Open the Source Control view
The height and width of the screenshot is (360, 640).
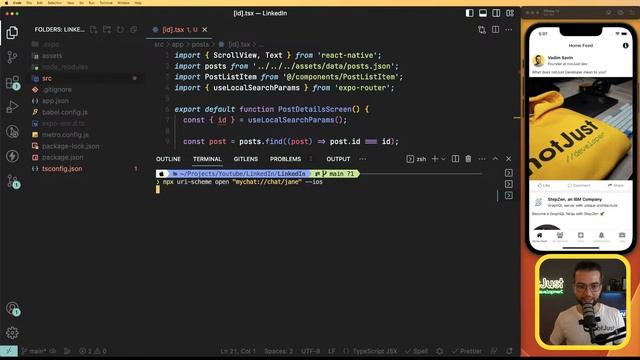pos(12,57)
